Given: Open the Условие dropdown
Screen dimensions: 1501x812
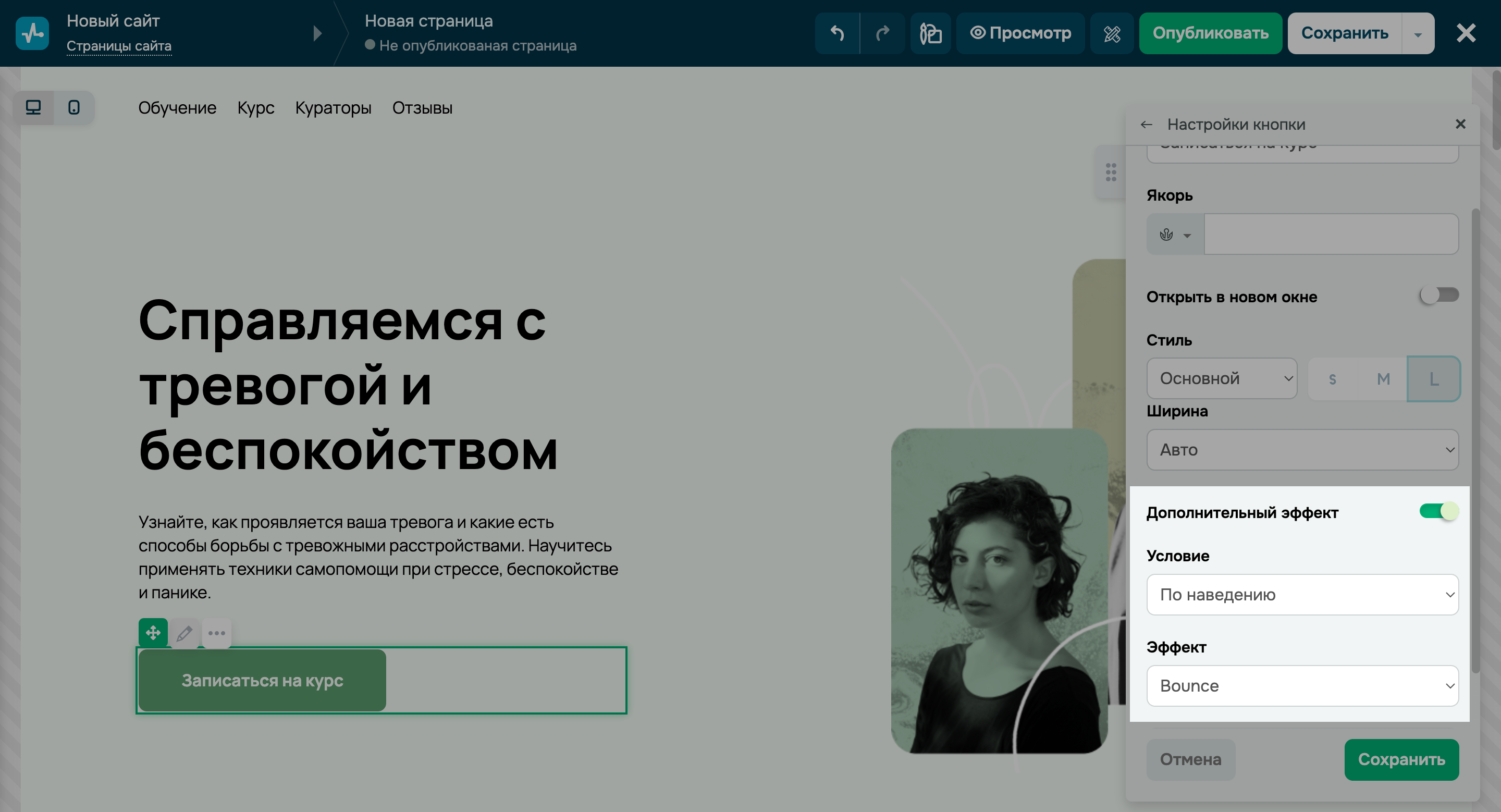Looking at the screenshot, I should click(x=1303, y=594).
